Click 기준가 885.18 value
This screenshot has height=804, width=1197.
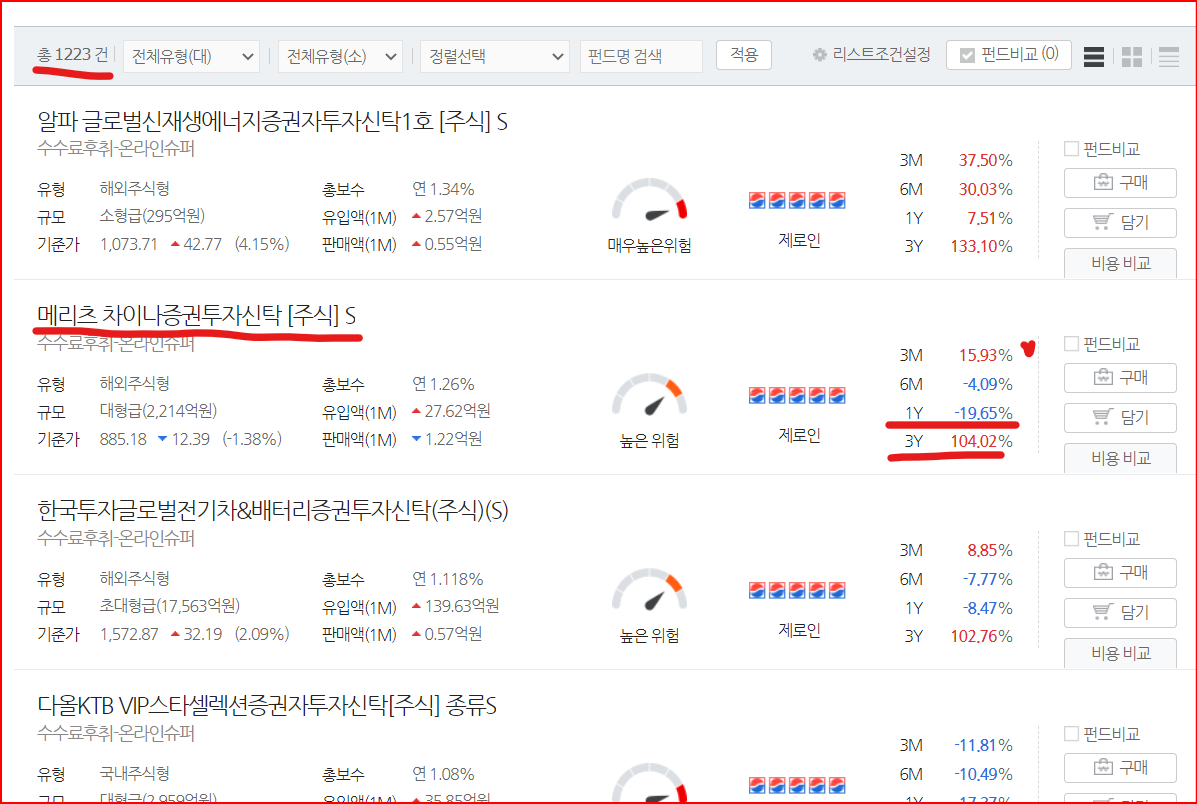123,439
